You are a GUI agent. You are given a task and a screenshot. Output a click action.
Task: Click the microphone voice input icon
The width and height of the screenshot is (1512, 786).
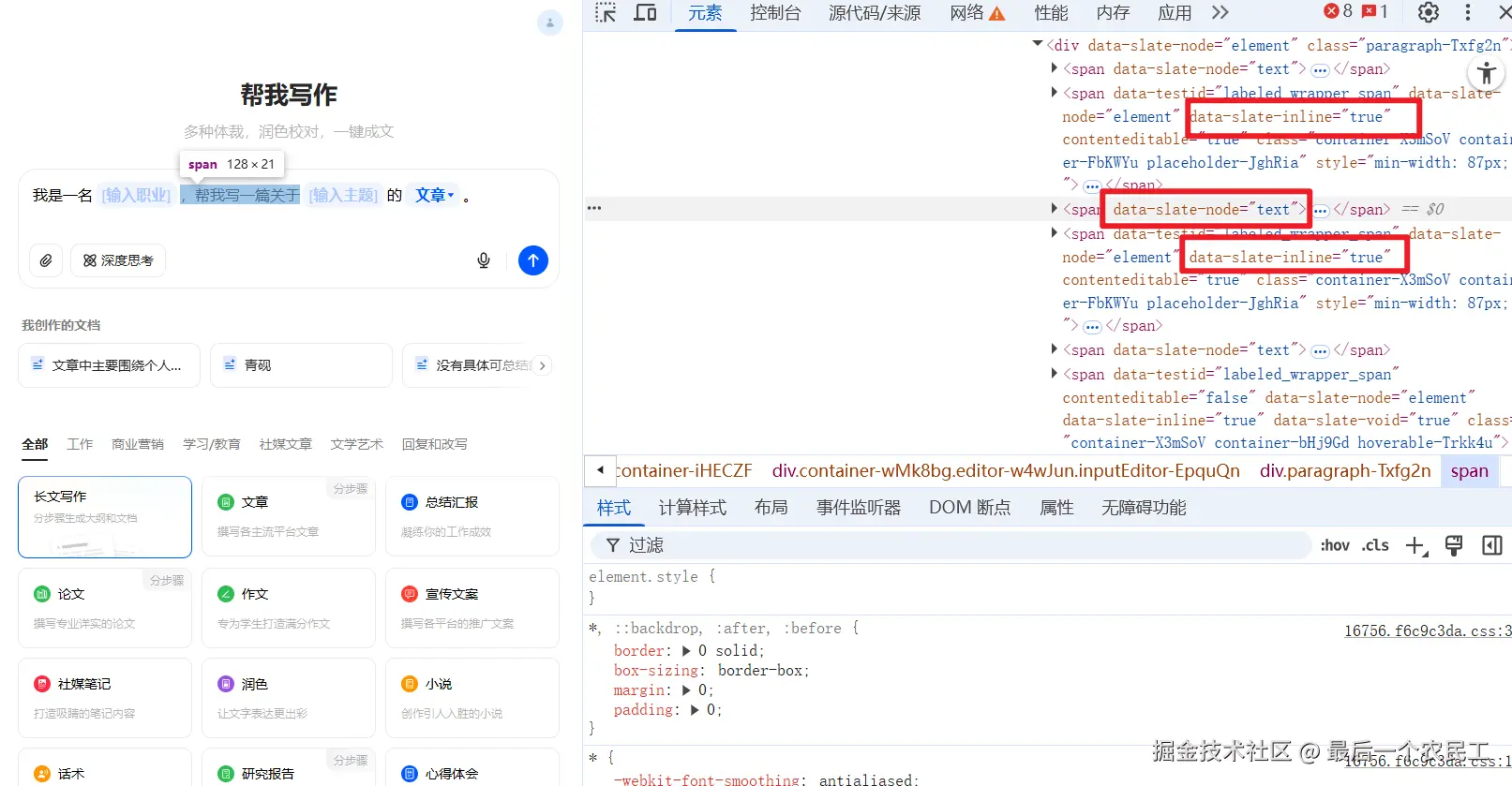(484, 260)
